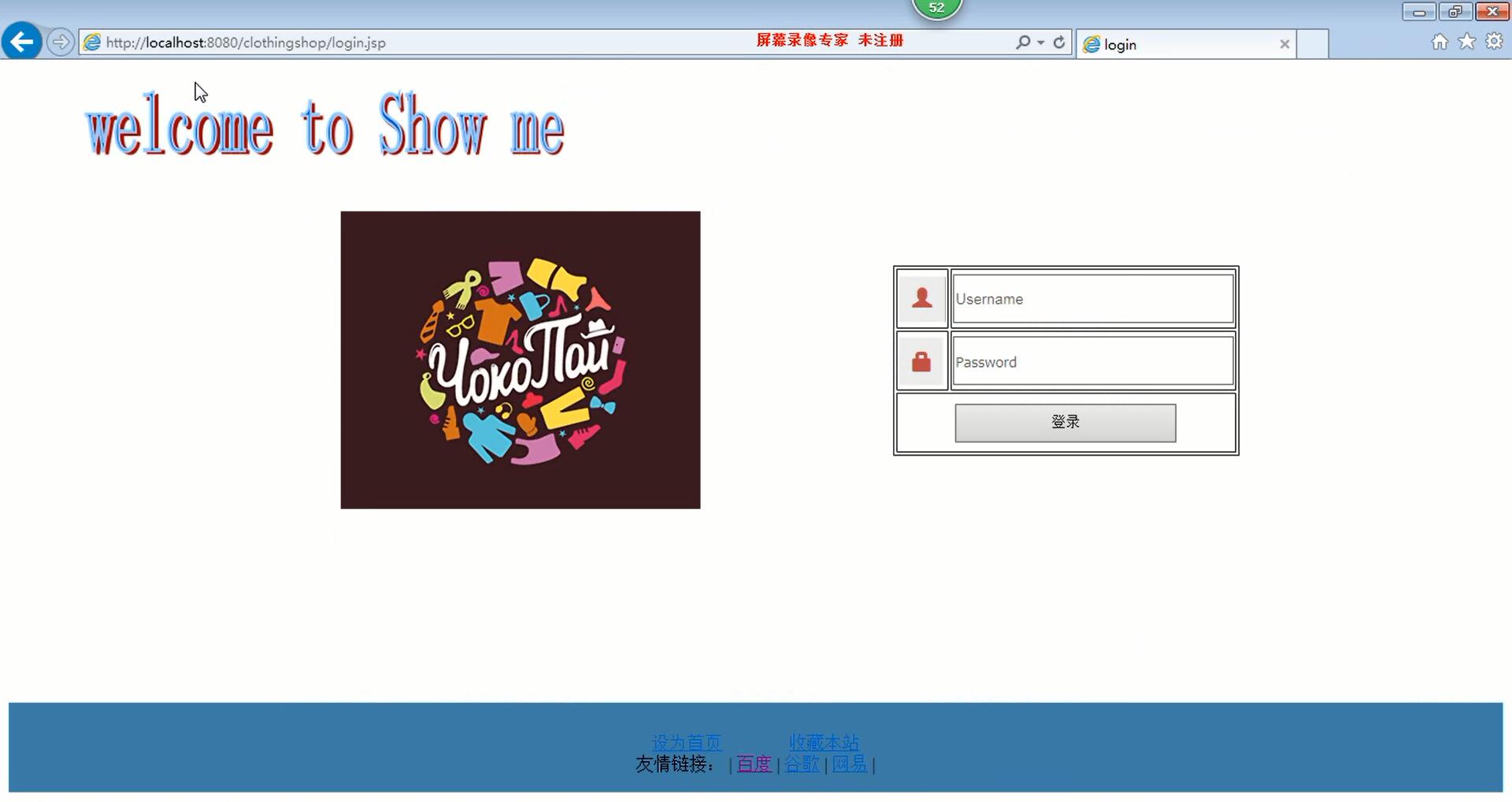The width and height of the screenshot is (1512, 802).
Task: Click the 友情链接 label text
Action: (675, 764)
